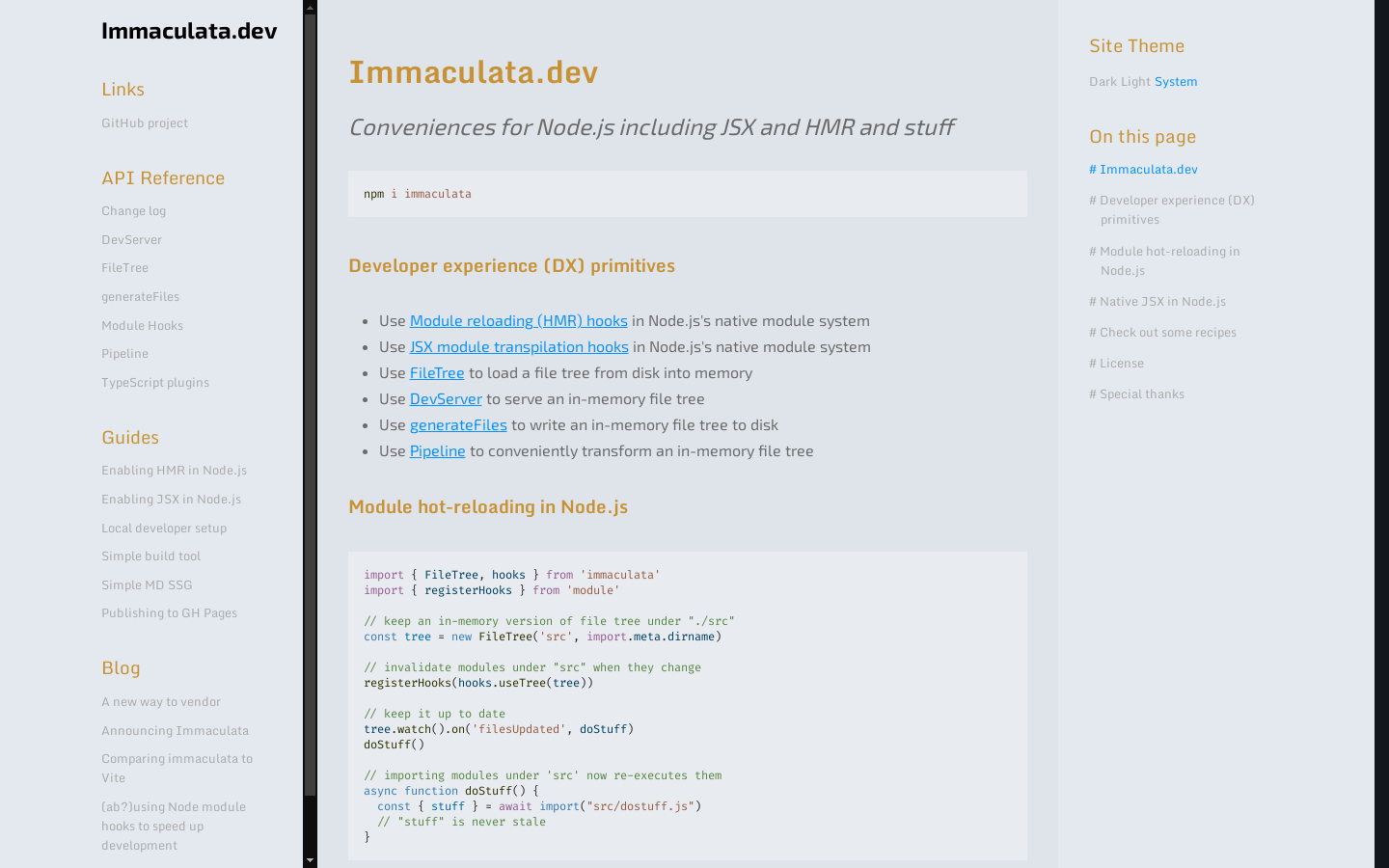Open the Pipeline API reference in sidebar
The height and width of the screenshot is (868, 1389).
pyautogui.click(x=125, y=354)
